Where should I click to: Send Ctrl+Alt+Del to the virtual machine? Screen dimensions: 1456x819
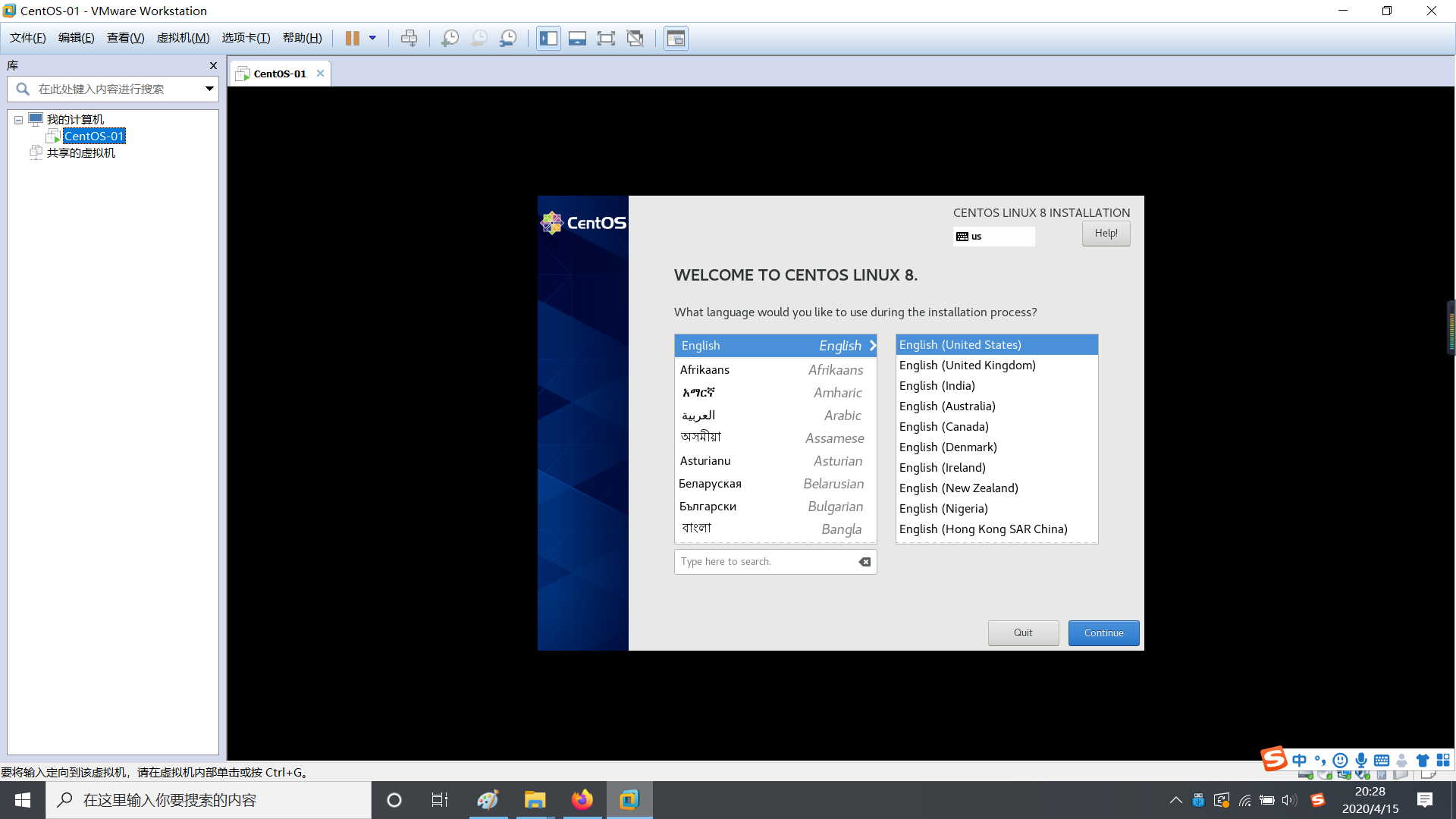click(409, 38)
